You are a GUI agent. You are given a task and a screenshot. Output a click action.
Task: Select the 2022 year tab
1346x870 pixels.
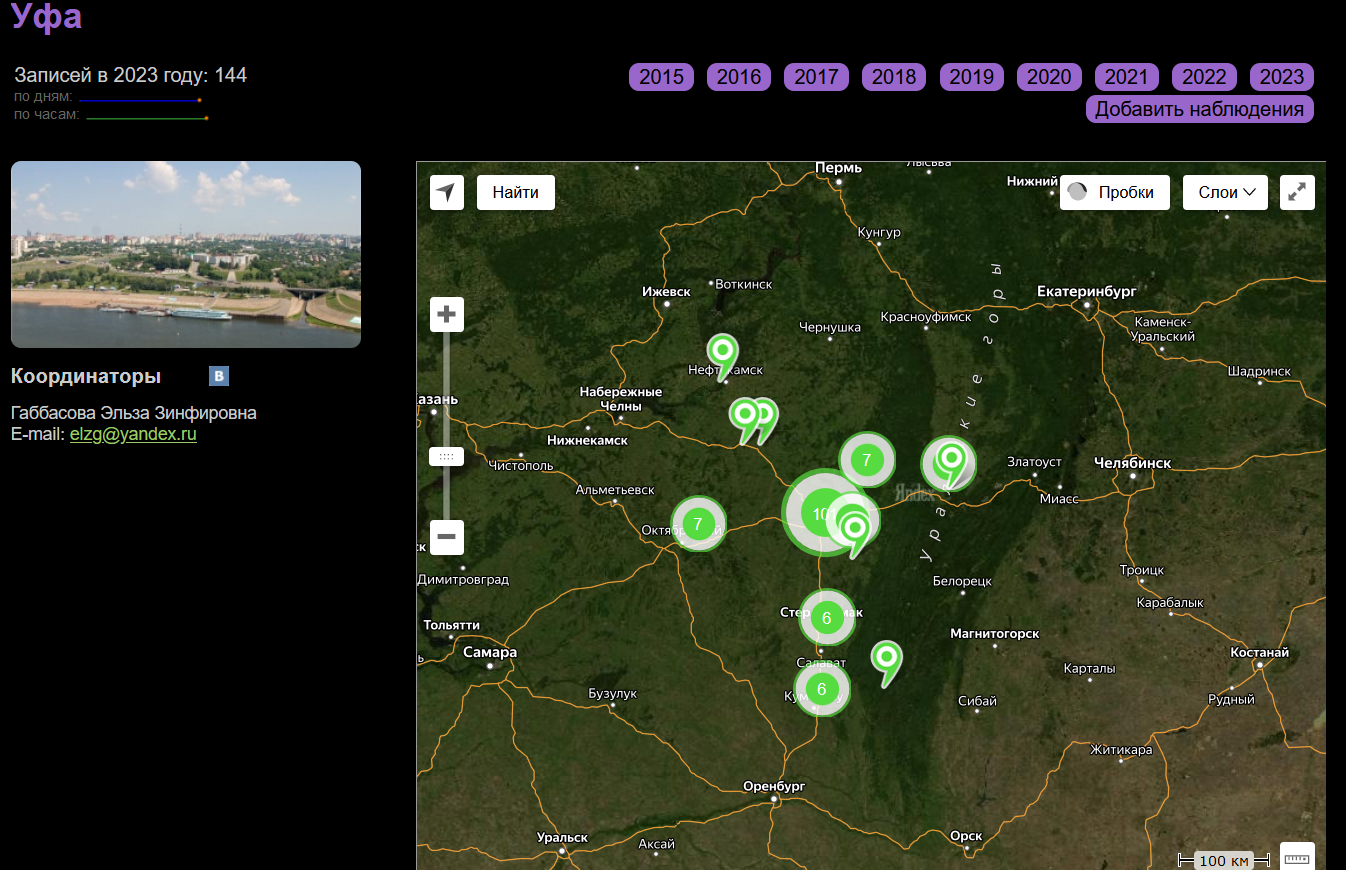point(1204,77)
